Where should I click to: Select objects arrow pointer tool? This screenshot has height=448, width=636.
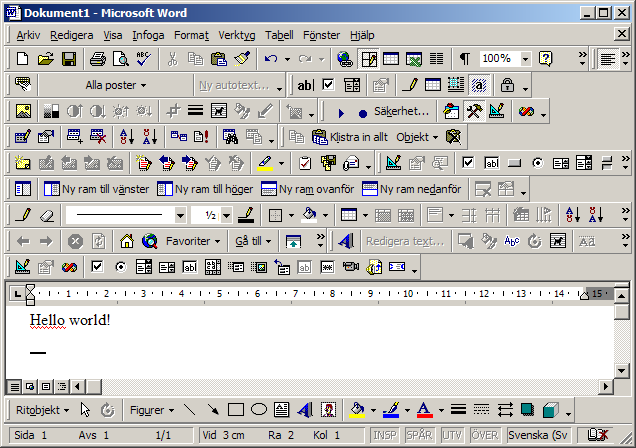point(85,410)
